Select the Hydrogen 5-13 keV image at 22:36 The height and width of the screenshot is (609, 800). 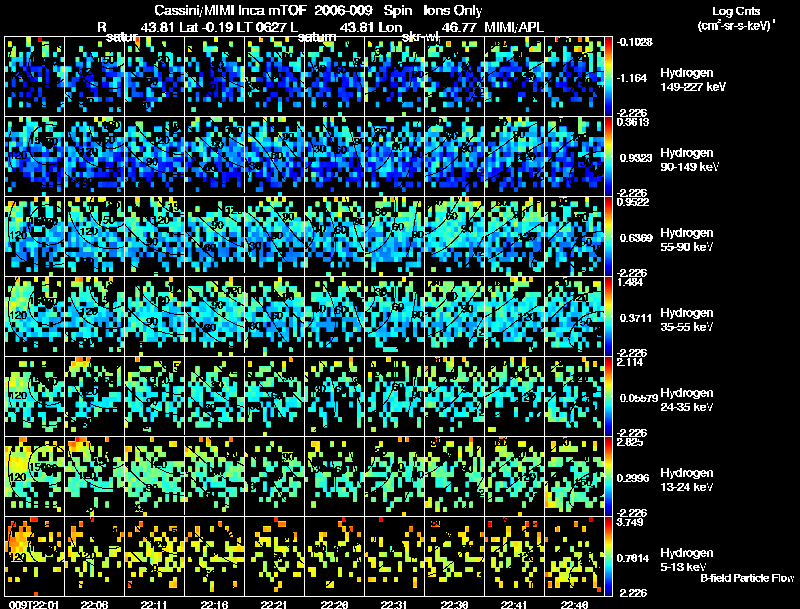click(455, 556)
